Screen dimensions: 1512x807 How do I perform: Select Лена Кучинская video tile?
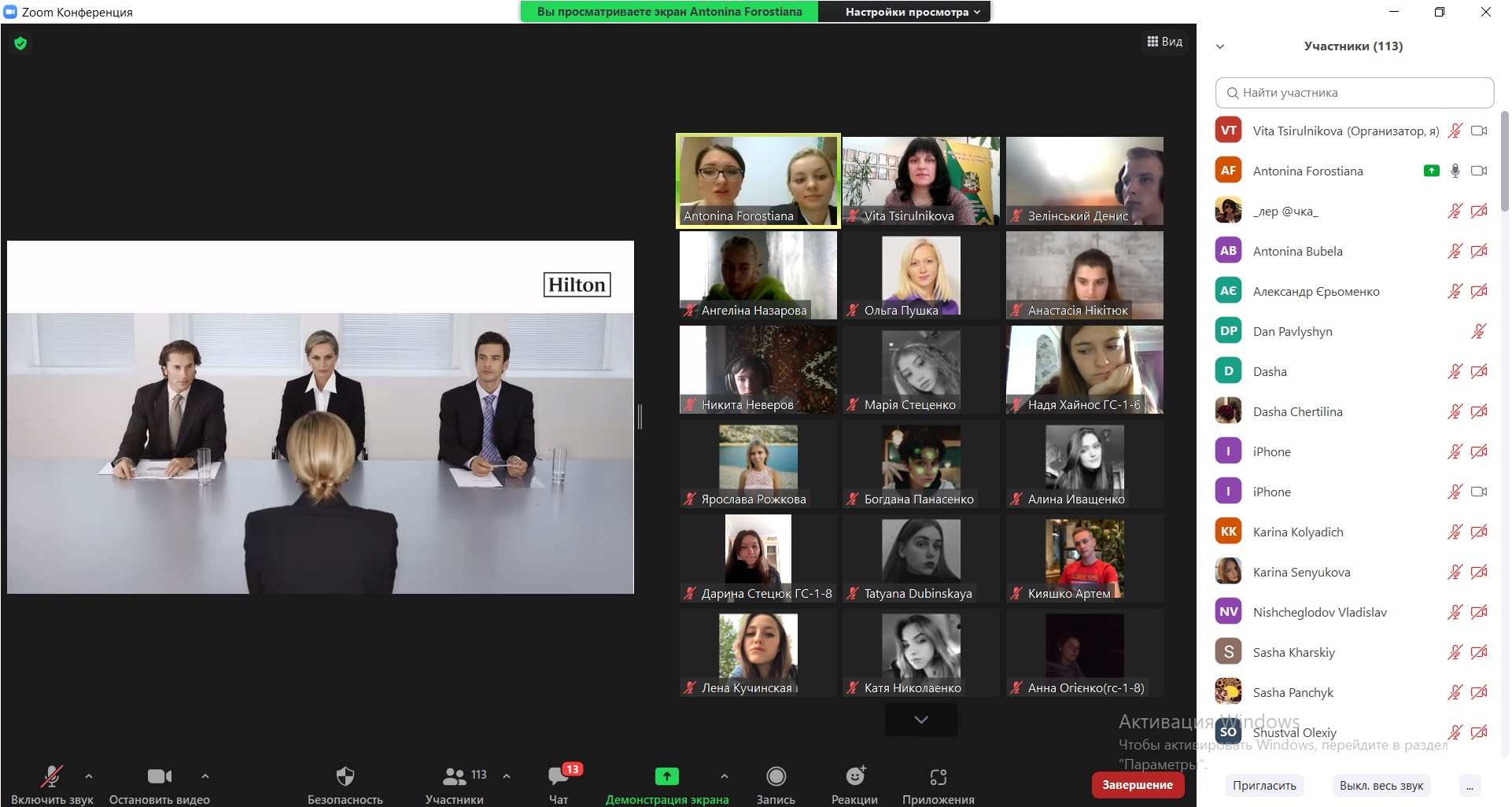[758, 653]
